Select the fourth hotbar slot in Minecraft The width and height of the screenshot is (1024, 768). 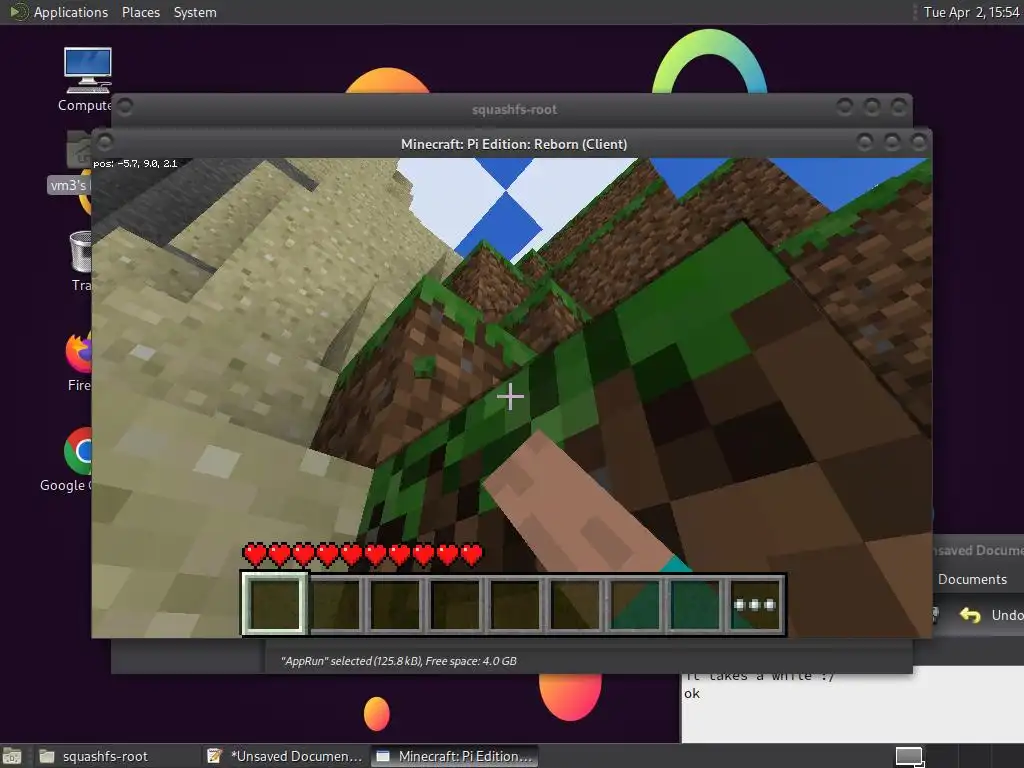[455, 604]
